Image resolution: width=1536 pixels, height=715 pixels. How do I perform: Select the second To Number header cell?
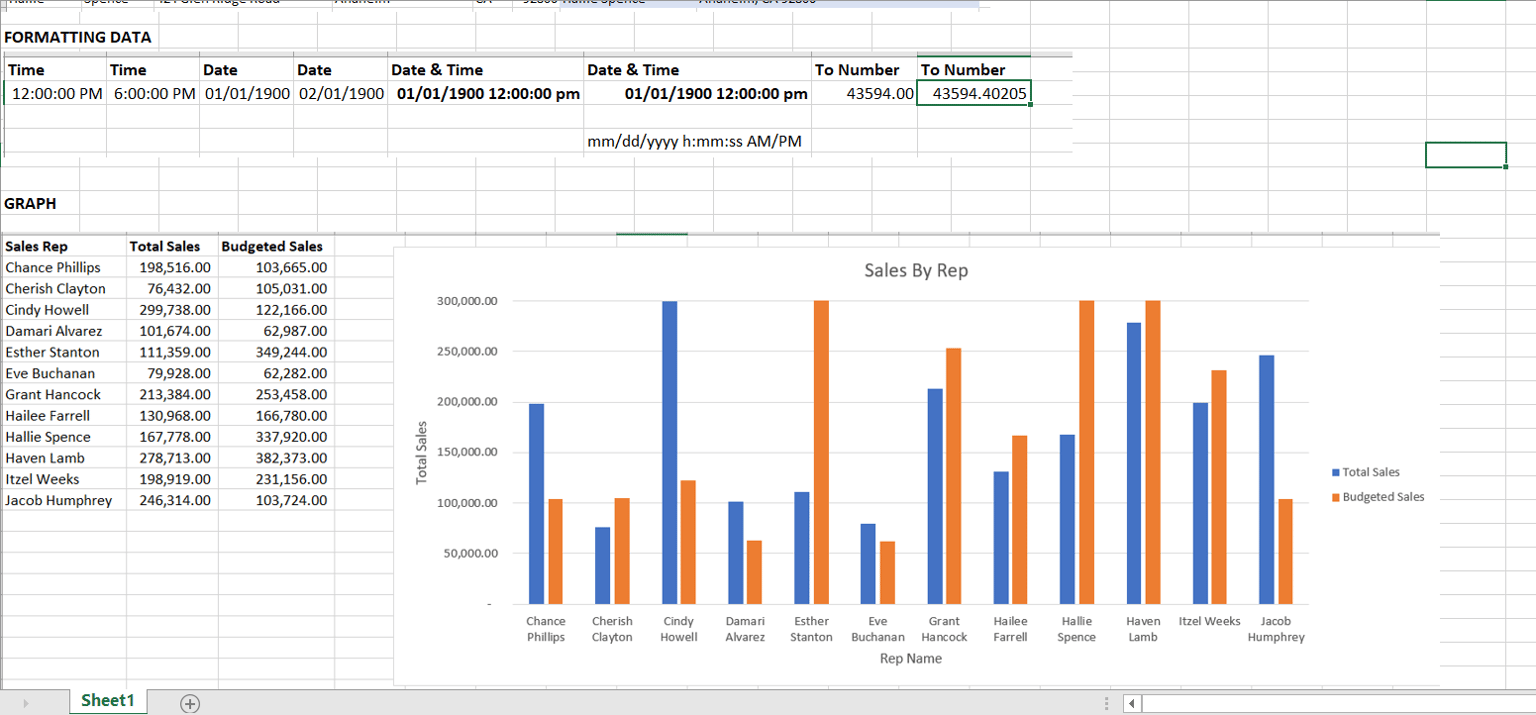coord(974,69)
